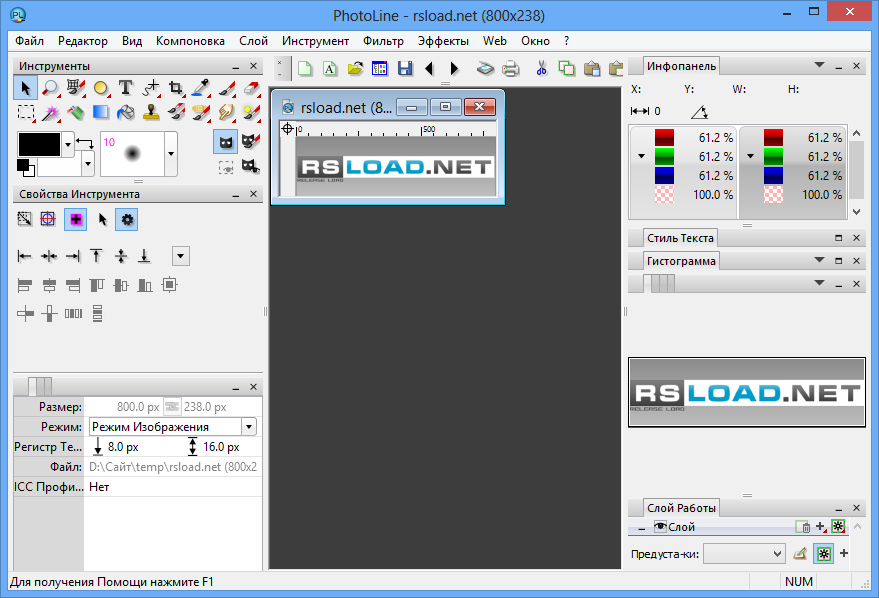Select the dashed rectangle marquee tool
Viewport: 879px width, 598px height.
pos(25,113)
